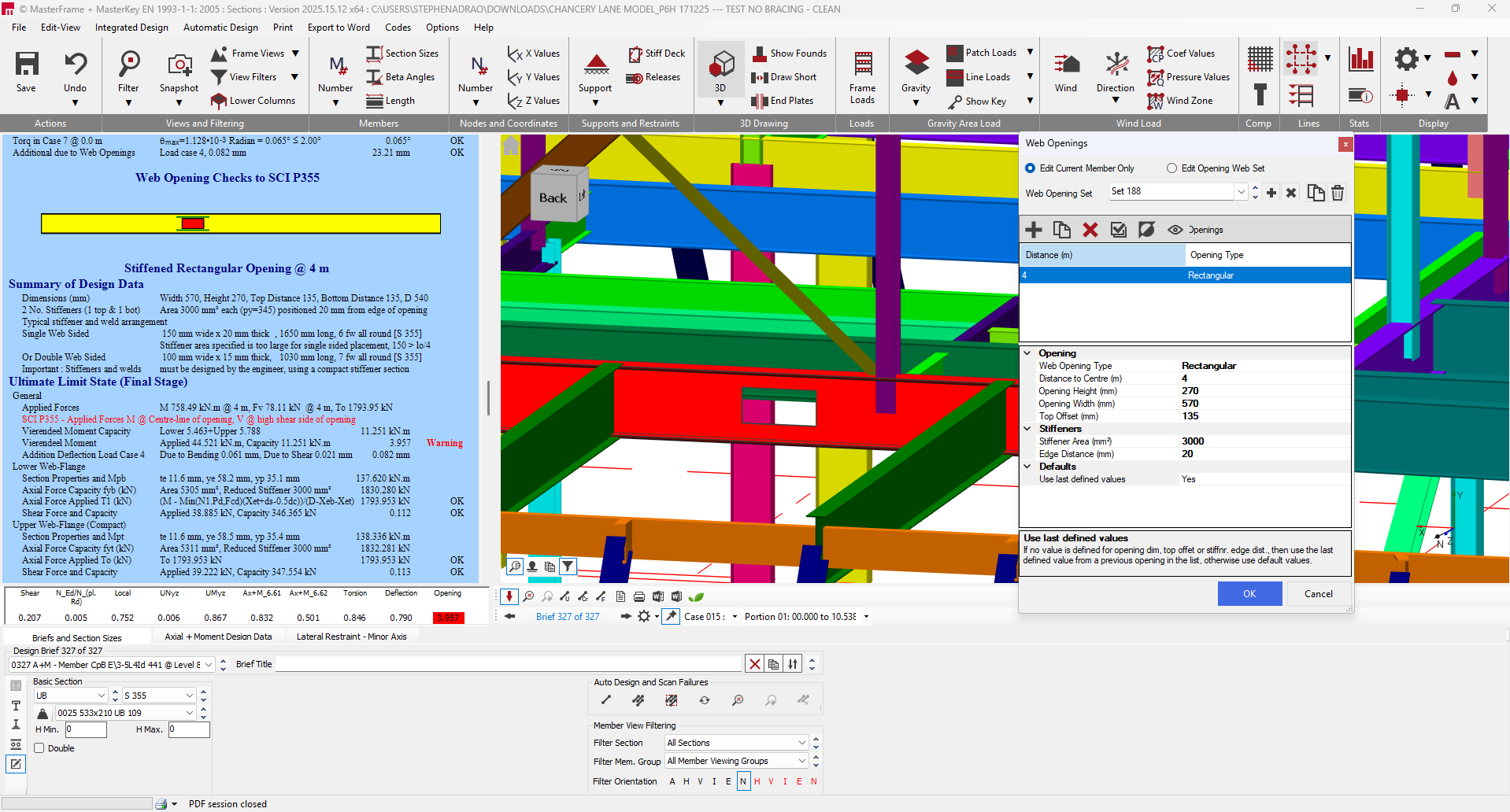The image size is (1510, 812).
Task: Click the Gravity loads icon
Action: coord(916,63)
